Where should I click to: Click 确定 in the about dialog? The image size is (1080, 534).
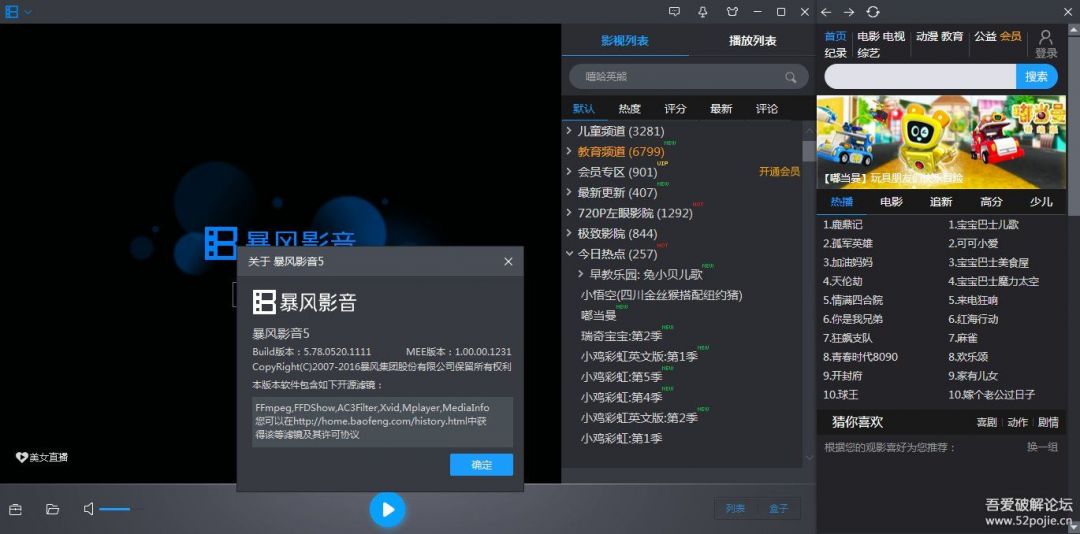tap(481, 465)
